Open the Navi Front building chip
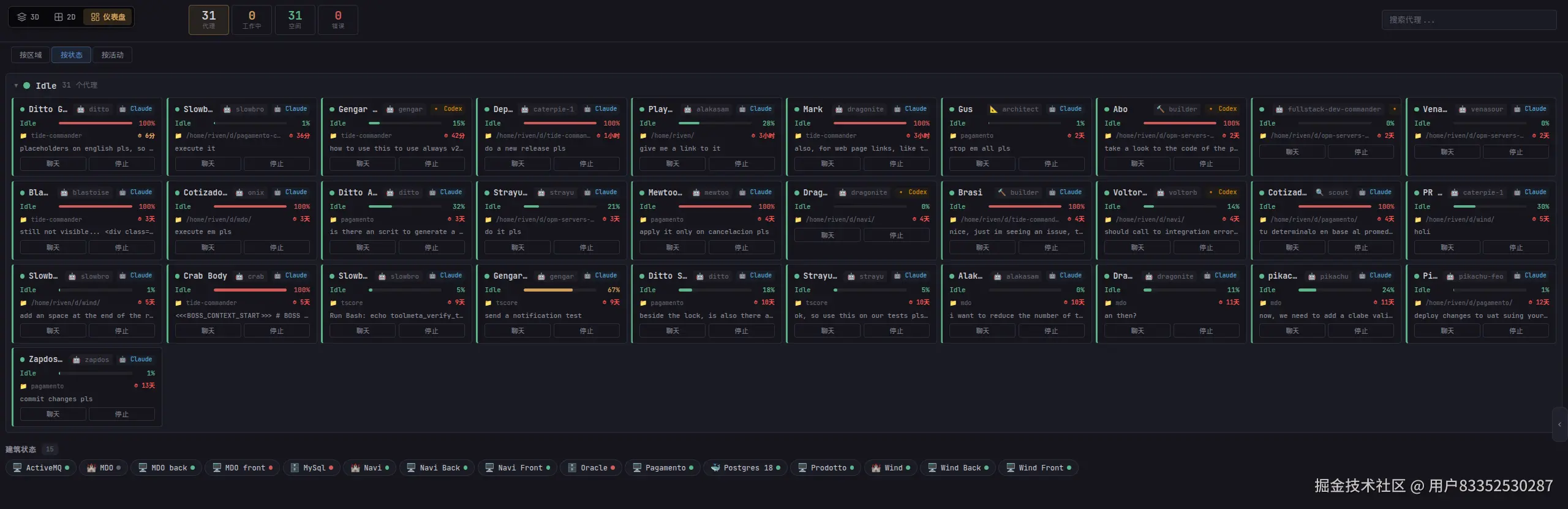1568x509 pixels. click(x=517, y=468)
